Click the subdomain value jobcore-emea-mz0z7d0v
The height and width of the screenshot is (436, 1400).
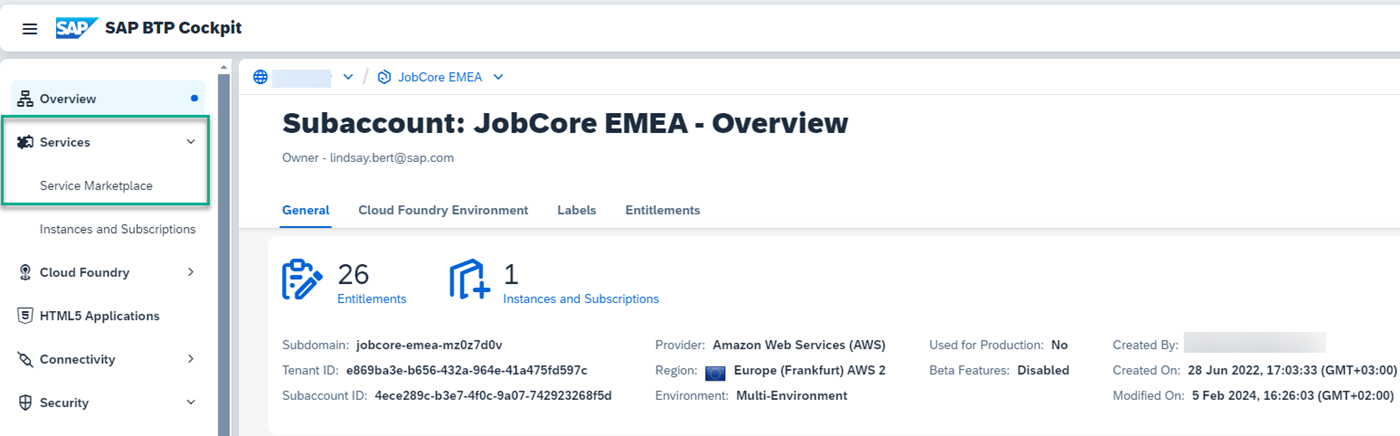pyautogui.click(x=429, y=345)
